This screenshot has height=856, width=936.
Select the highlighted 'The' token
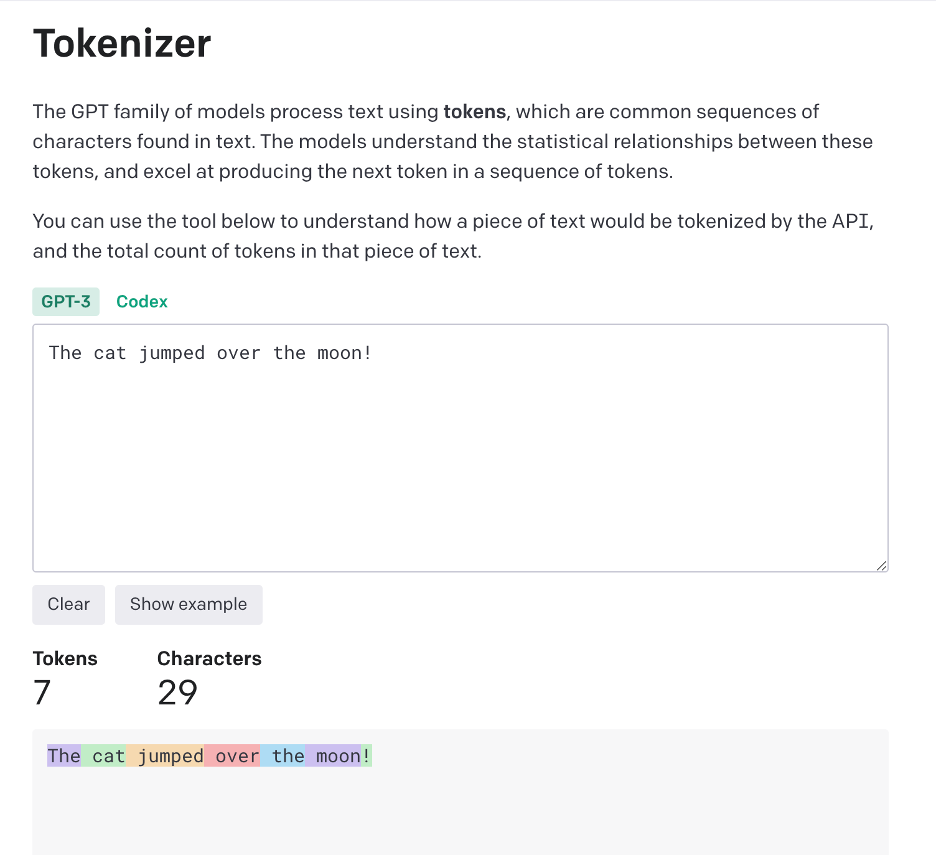64,755
